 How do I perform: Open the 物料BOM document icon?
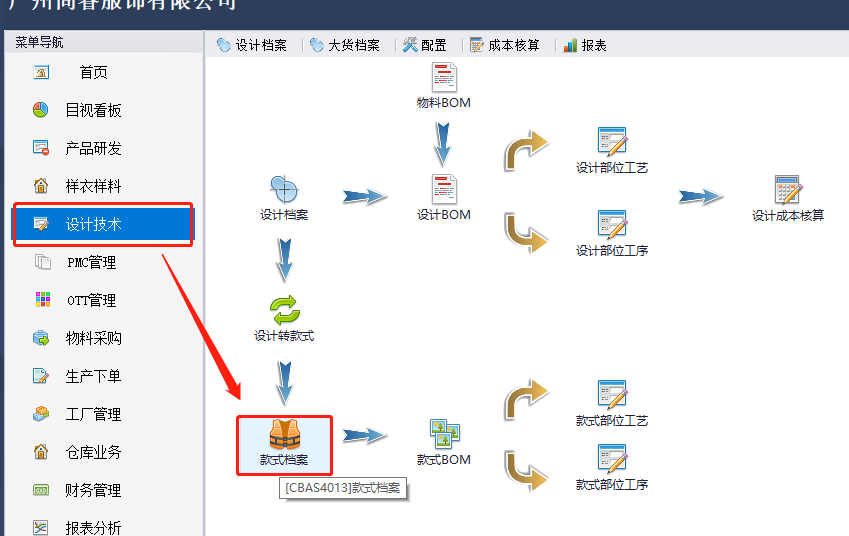tap(444, 77)
